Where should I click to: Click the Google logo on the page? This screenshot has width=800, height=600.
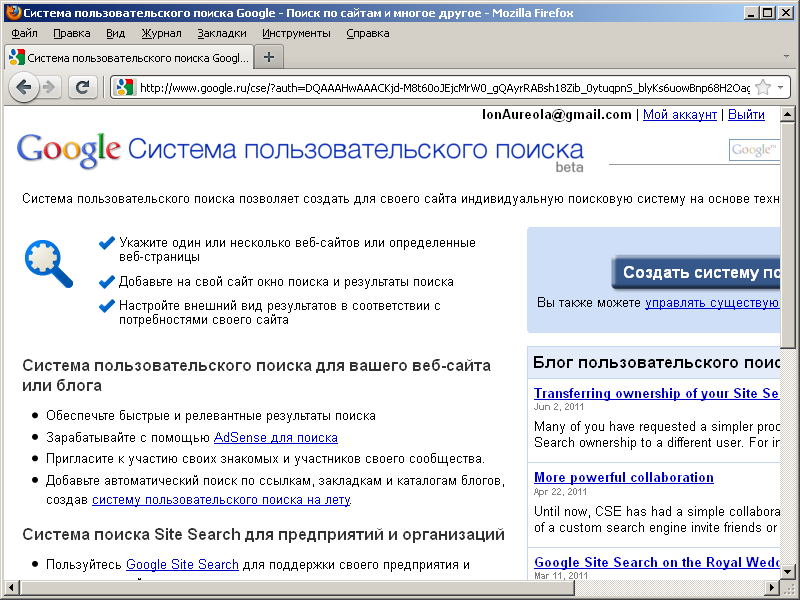pyautogui.click(x=69, y=150)
